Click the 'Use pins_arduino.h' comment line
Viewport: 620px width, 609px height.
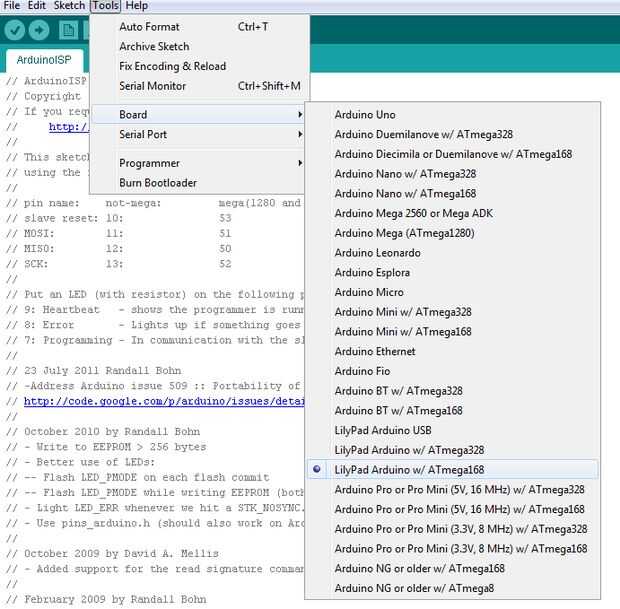[155, 523]
